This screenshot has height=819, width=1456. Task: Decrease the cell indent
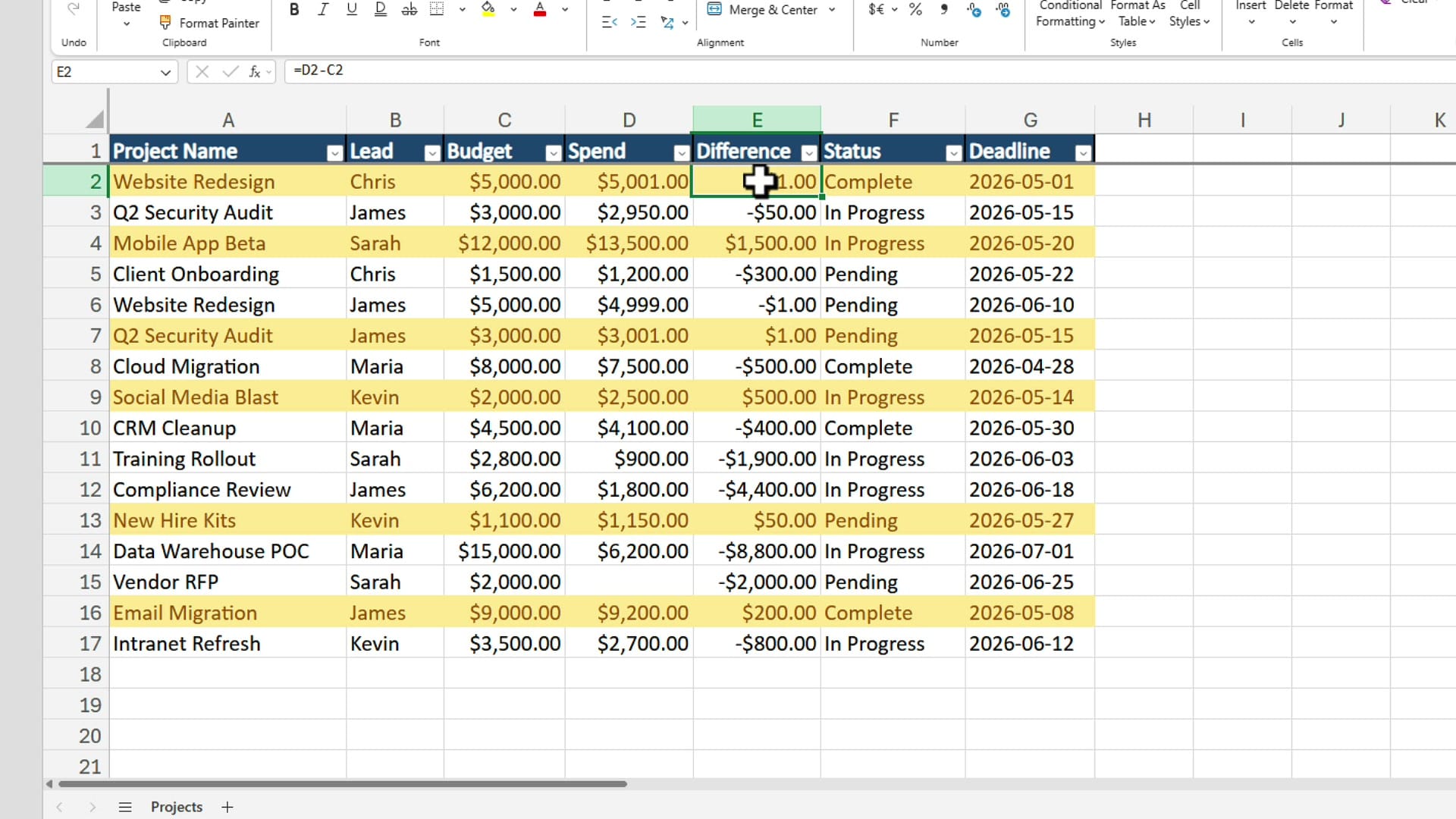(610, 23)
